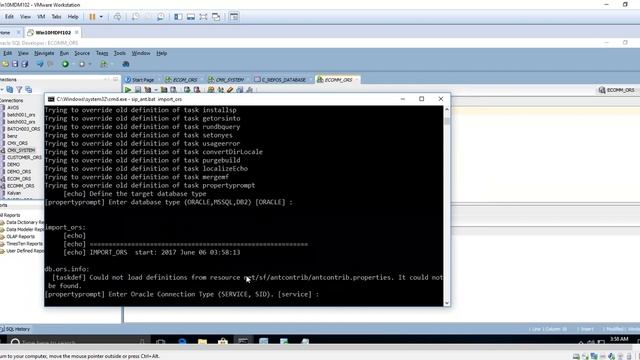Switch to VMware Unity mode icon
The image size is (640, 360).
click(x=216, y=17)
